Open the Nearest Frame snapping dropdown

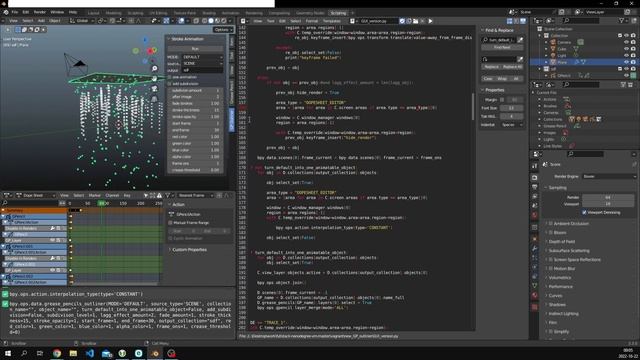click(x=196, y=196)
